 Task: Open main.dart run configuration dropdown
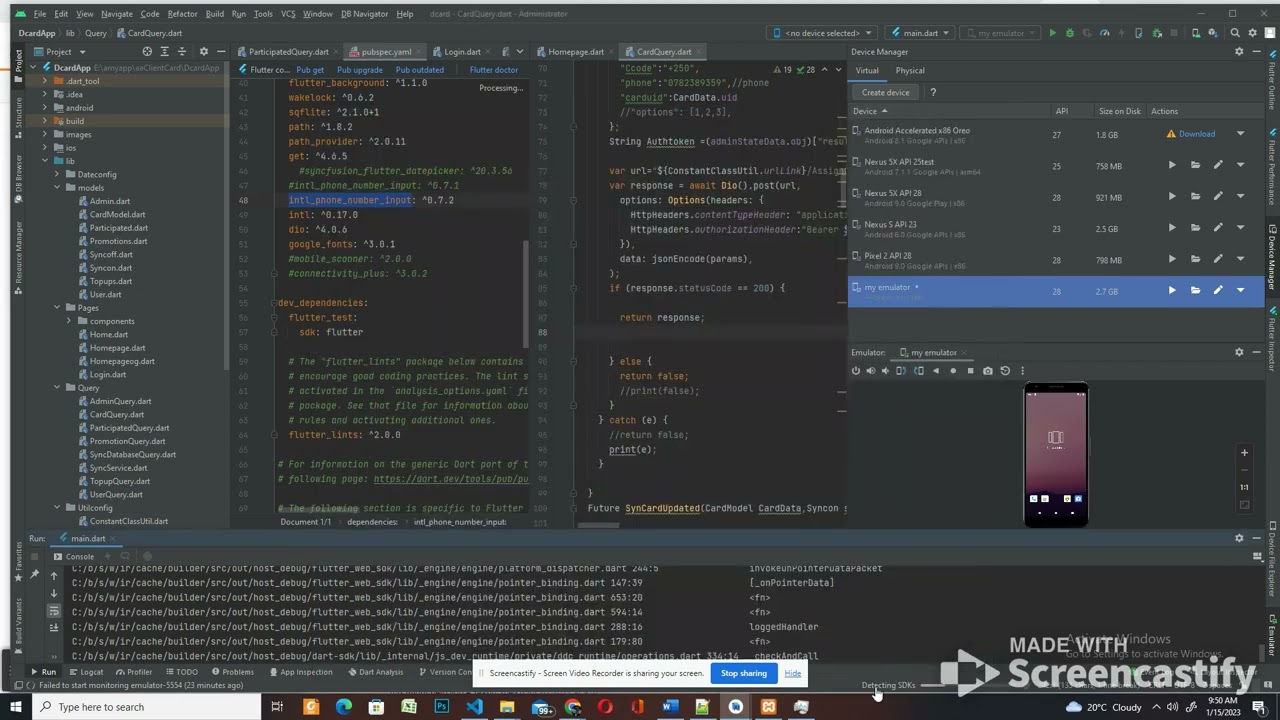919,33
